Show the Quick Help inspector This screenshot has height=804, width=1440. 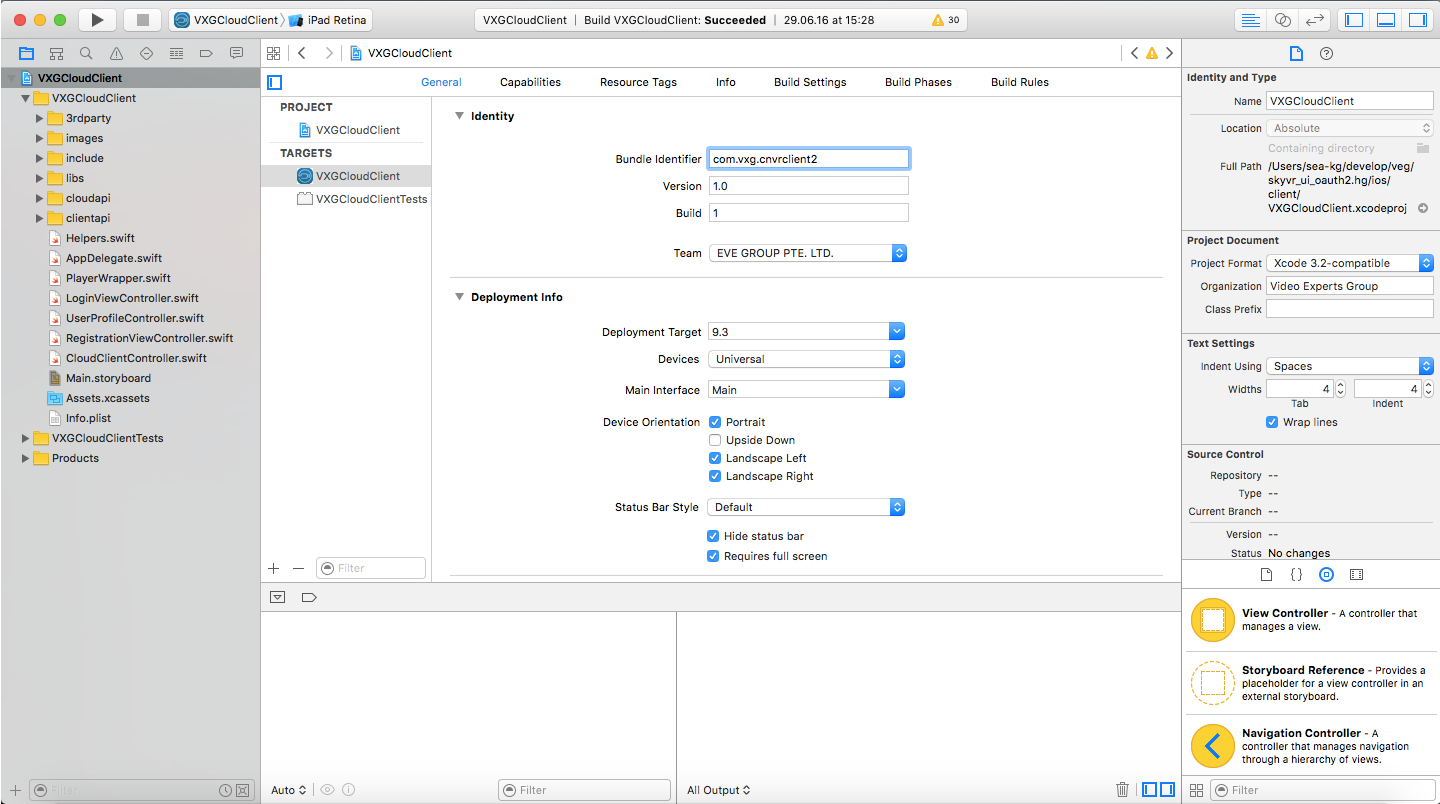click(x=1326, y=53)
